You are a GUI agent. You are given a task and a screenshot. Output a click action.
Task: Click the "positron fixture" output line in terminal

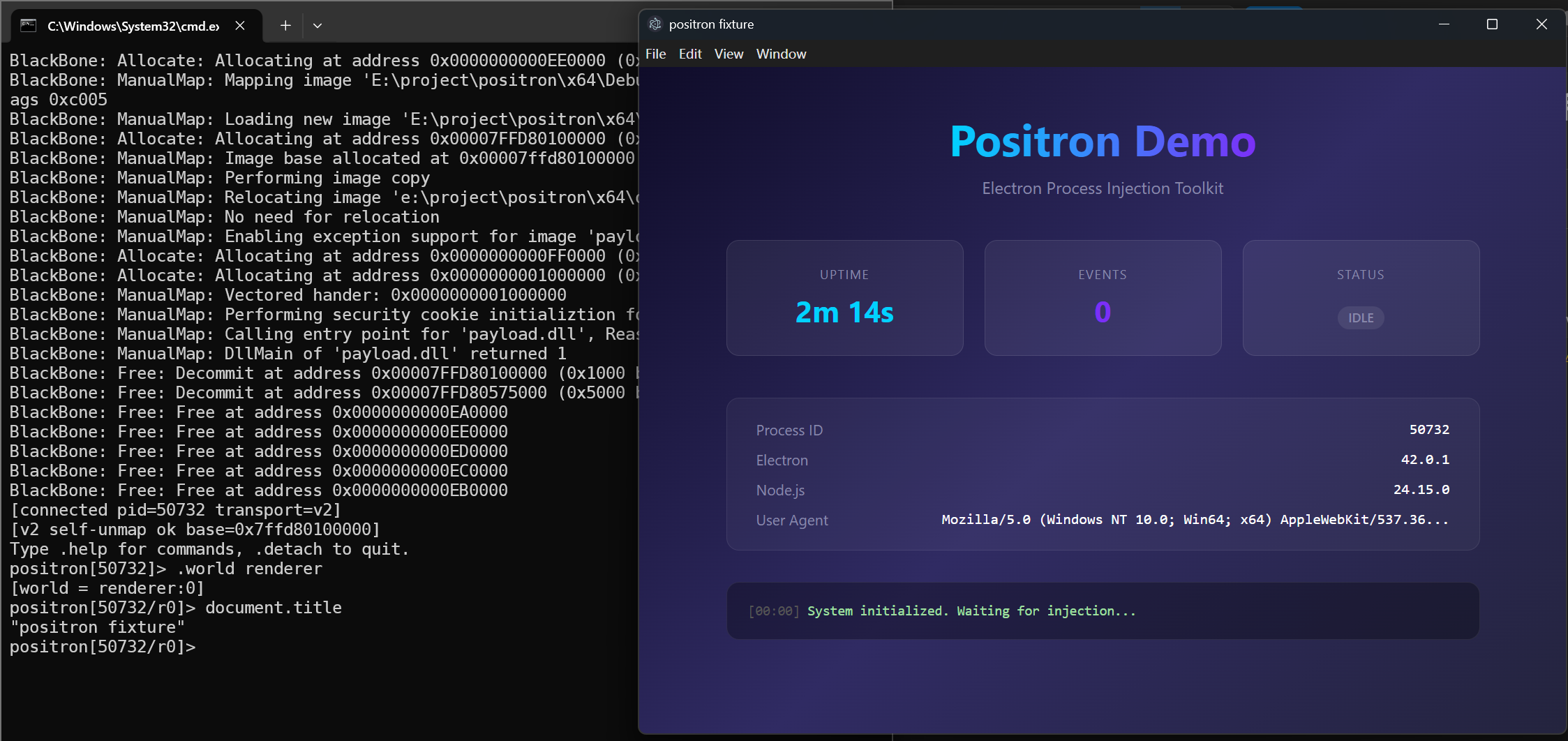click(98, 627)
